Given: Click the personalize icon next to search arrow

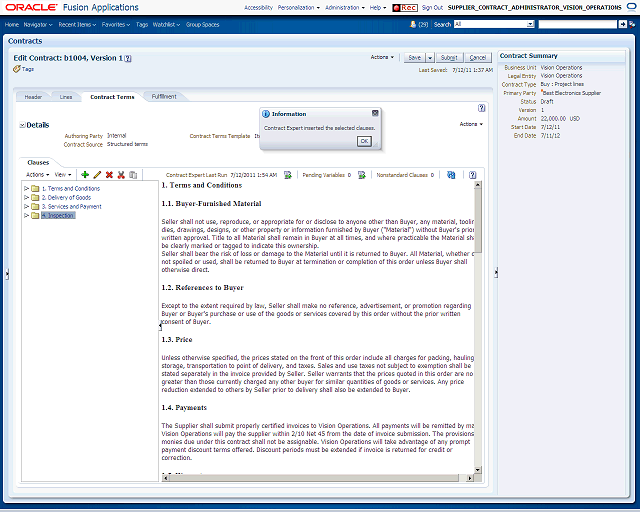Looking at the screenshot, I should [631, 24].
